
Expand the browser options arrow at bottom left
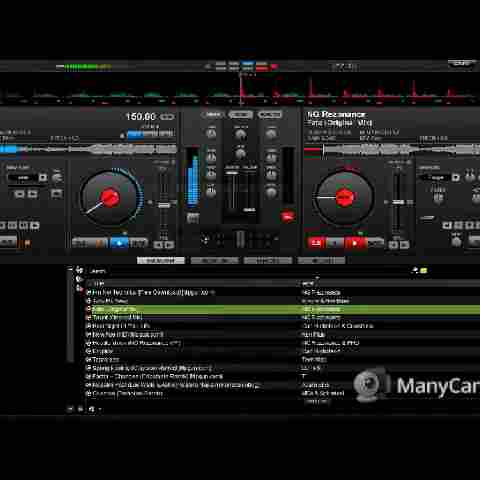click(x=100, y=409)
